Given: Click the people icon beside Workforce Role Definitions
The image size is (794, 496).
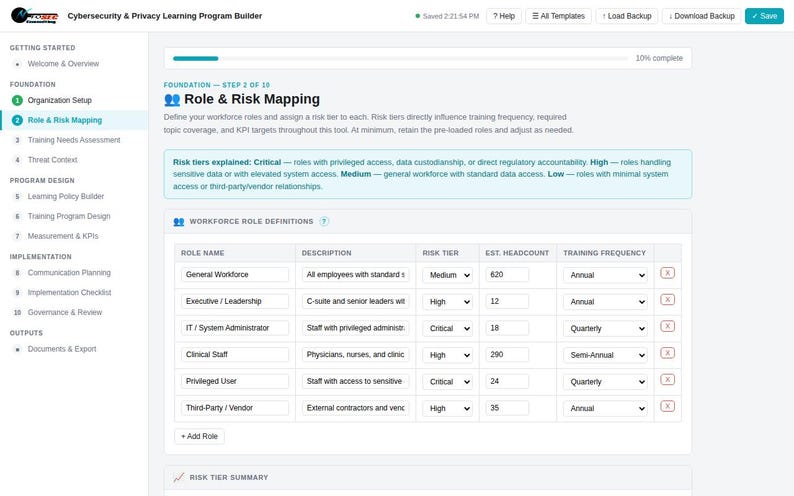Looking at the screenshot, I should [x=179, y=222].
